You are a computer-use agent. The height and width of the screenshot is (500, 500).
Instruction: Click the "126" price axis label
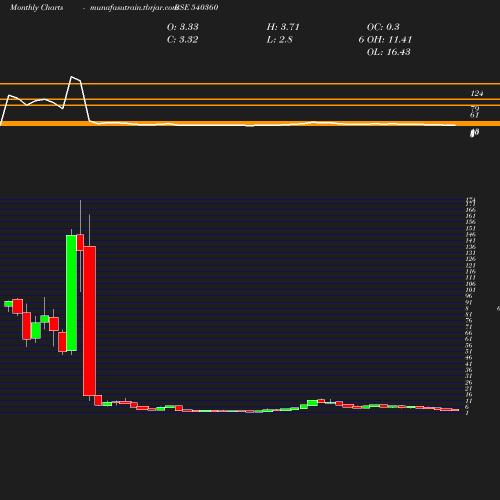(x=471, y=259)
